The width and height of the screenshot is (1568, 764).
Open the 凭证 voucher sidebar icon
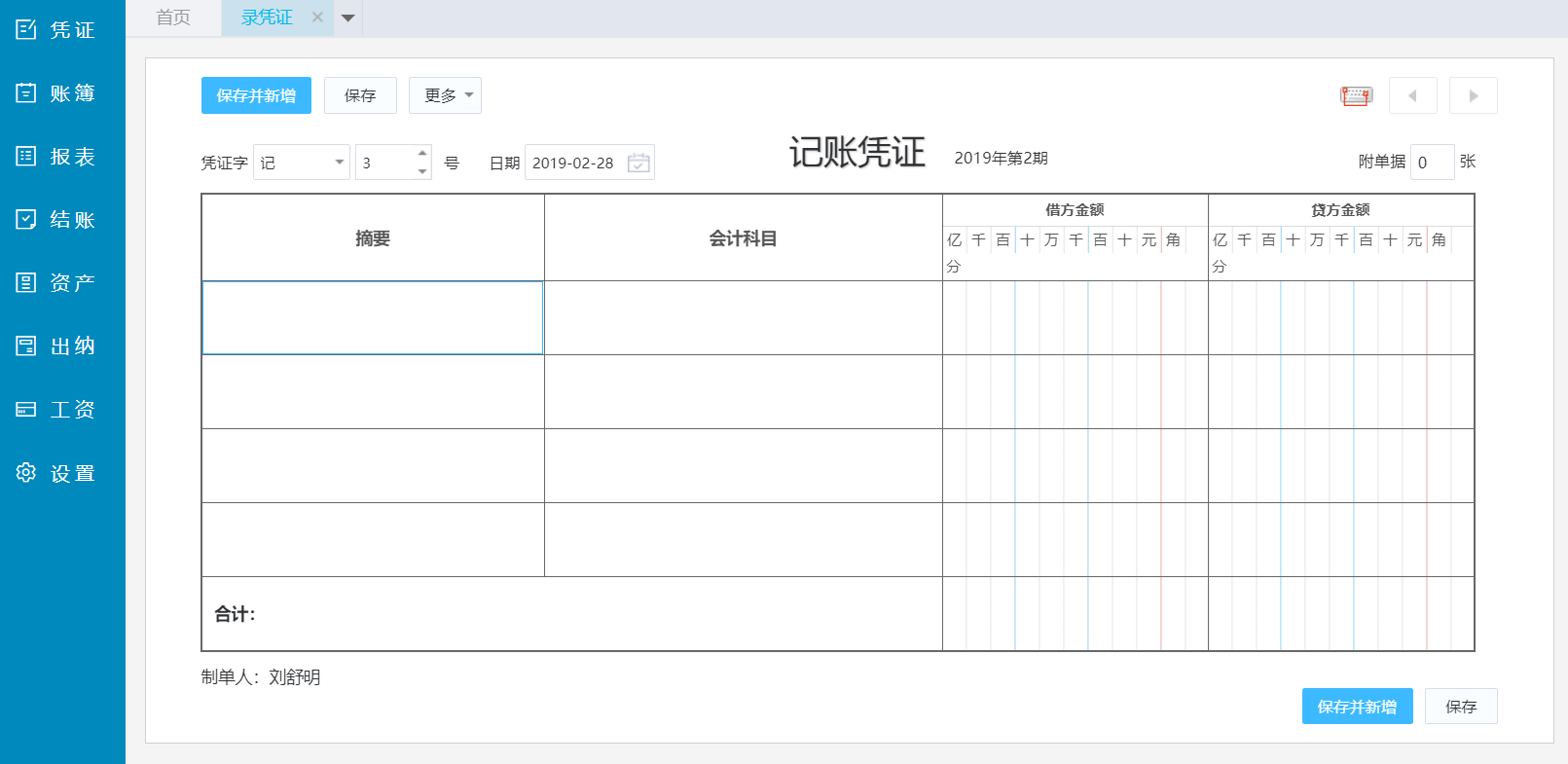26,29
